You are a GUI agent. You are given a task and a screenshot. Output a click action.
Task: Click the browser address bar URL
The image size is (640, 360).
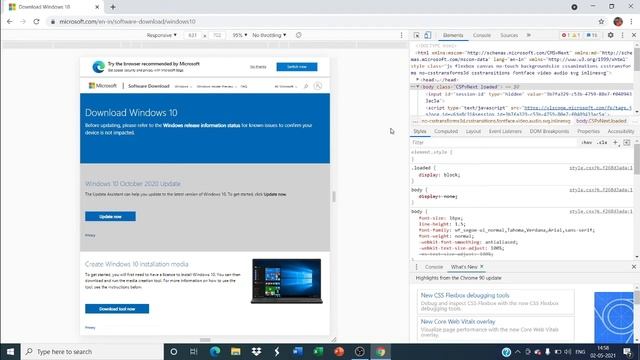127,22
